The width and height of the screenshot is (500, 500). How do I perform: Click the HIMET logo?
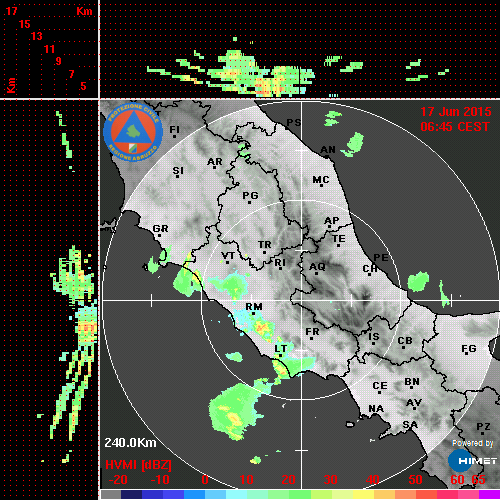(x=473, y=461)
